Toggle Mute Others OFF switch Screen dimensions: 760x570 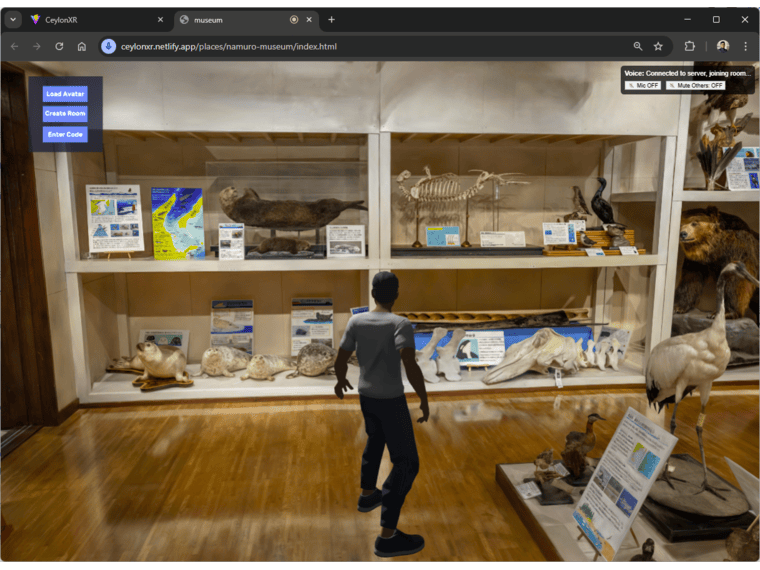pyautogui.click(x=695, y=86)
